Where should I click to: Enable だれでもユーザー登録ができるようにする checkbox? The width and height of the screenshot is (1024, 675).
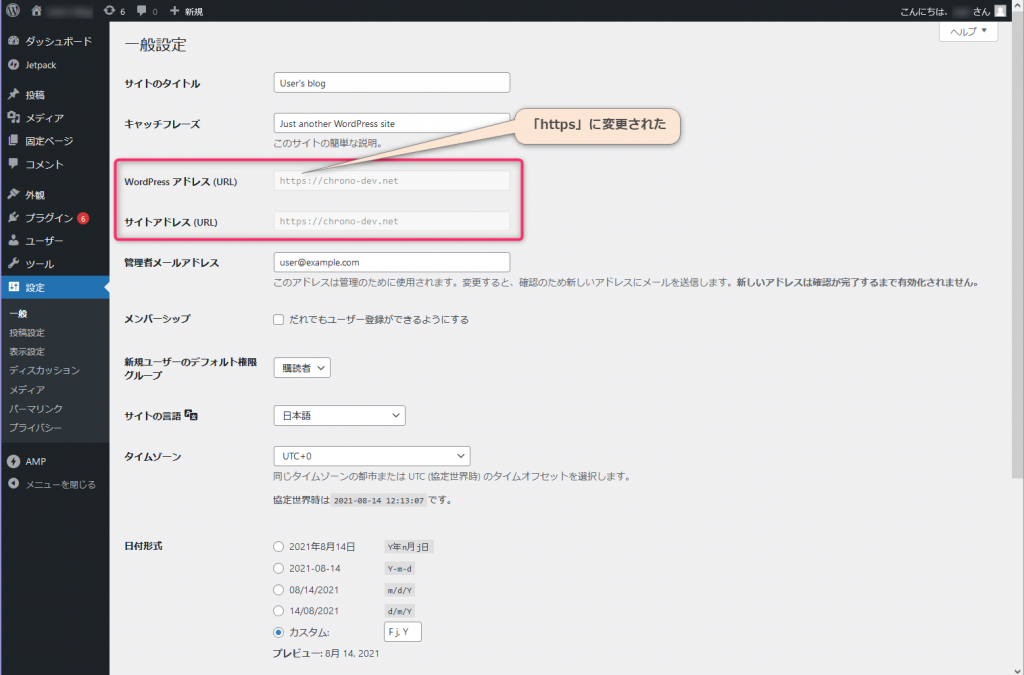pyautogui.click(x=279, y=320)
